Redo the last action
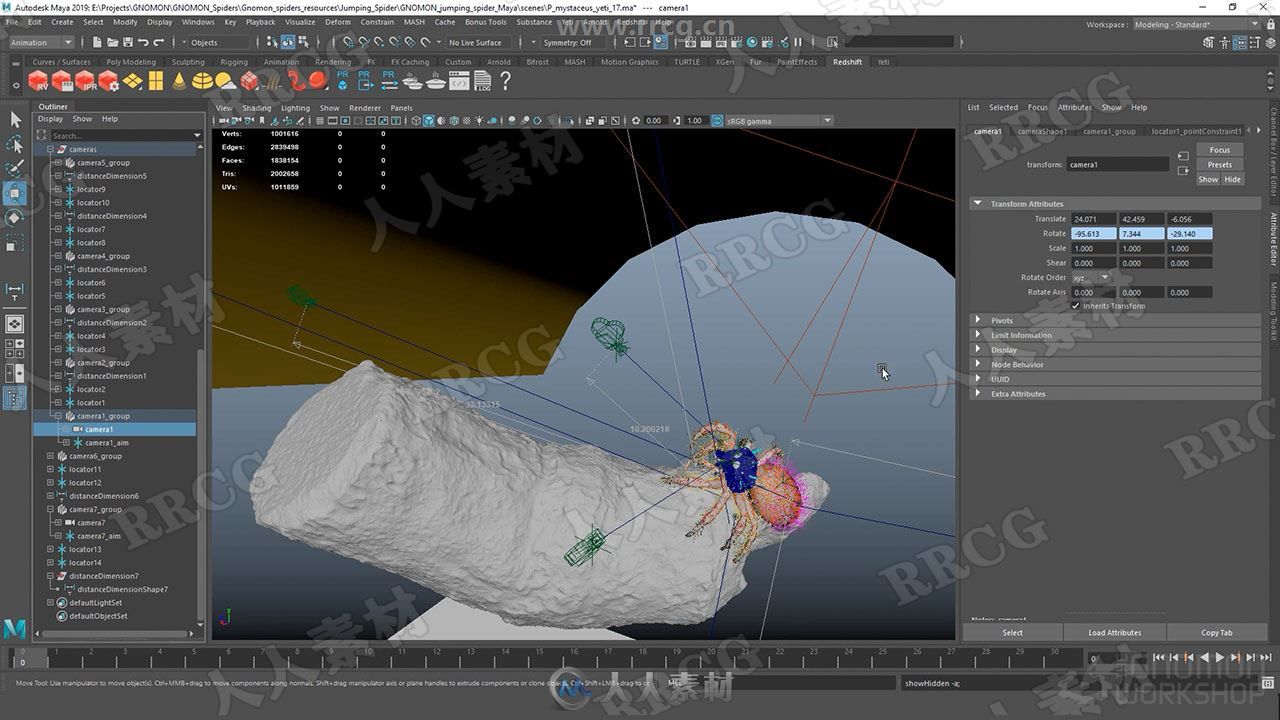Image resolution: width=1280 pixels, height=720 pixels. click(160, 42)
